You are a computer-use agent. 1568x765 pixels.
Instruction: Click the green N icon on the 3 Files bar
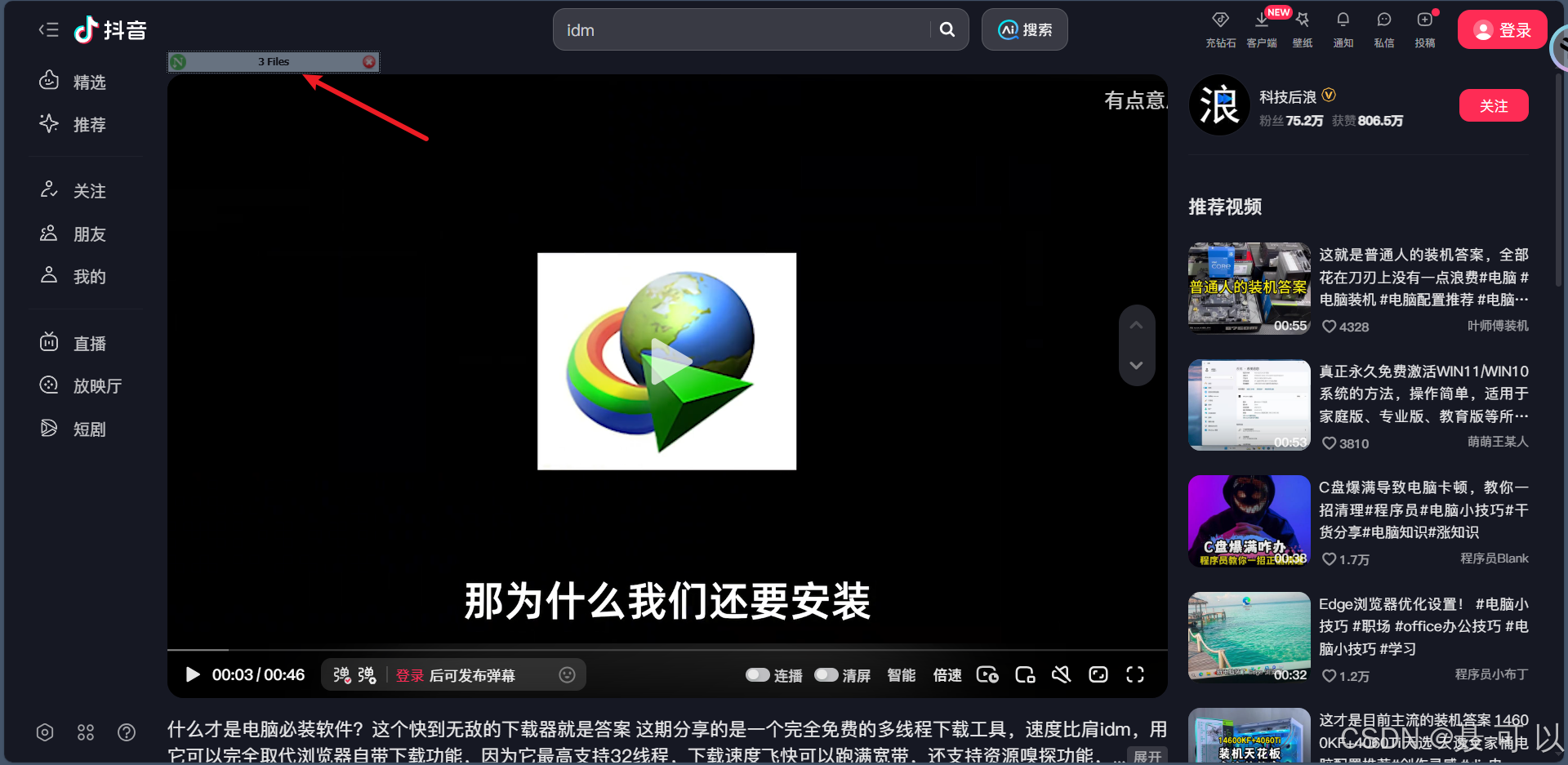[x=179, y=61]
